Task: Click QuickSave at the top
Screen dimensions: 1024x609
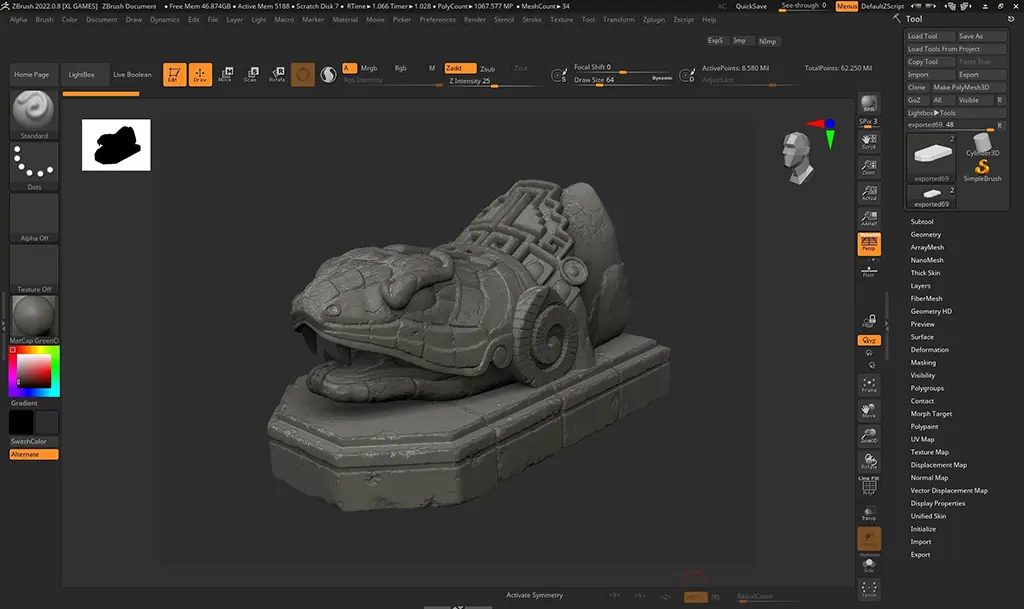Action: 751,6
